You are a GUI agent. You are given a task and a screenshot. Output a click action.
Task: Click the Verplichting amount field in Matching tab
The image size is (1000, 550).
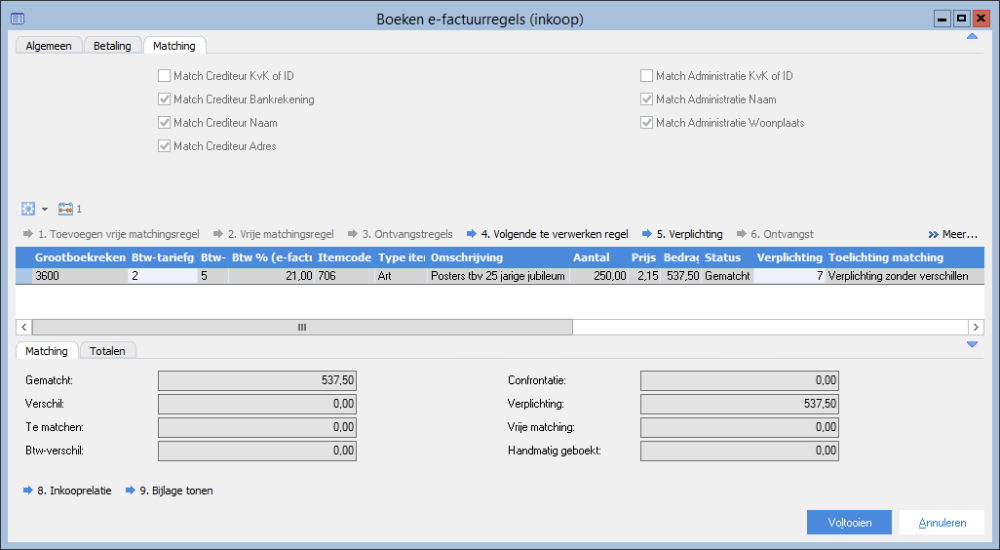point(739,404)
